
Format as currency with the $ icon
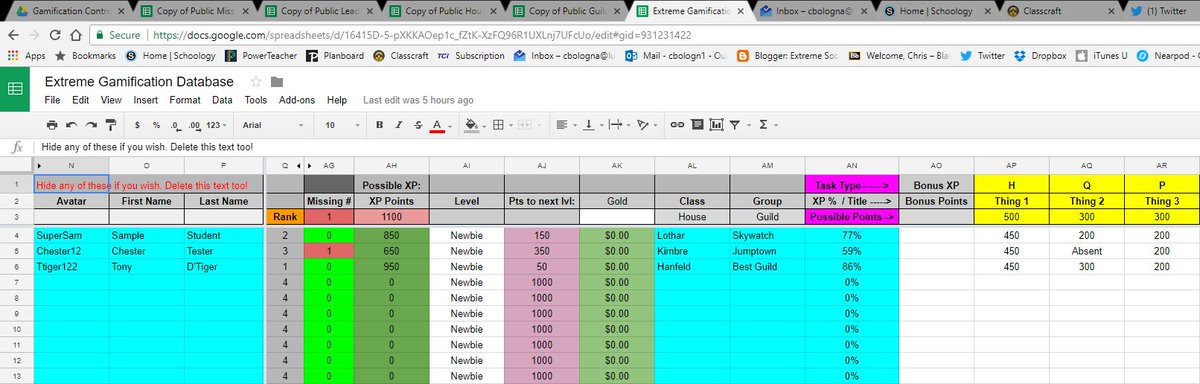(137, 125)
